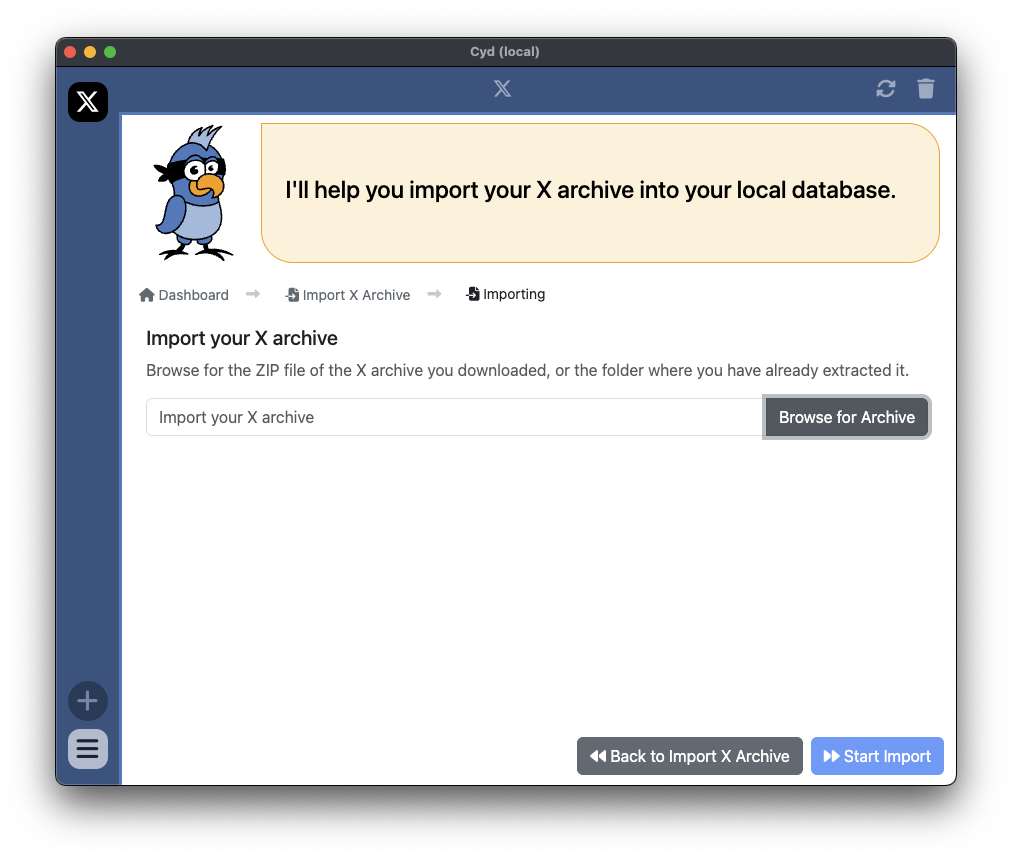This screenshot has width=1012, height=859.
Task: Maximize the window using the green button
Action: point(110,52)
